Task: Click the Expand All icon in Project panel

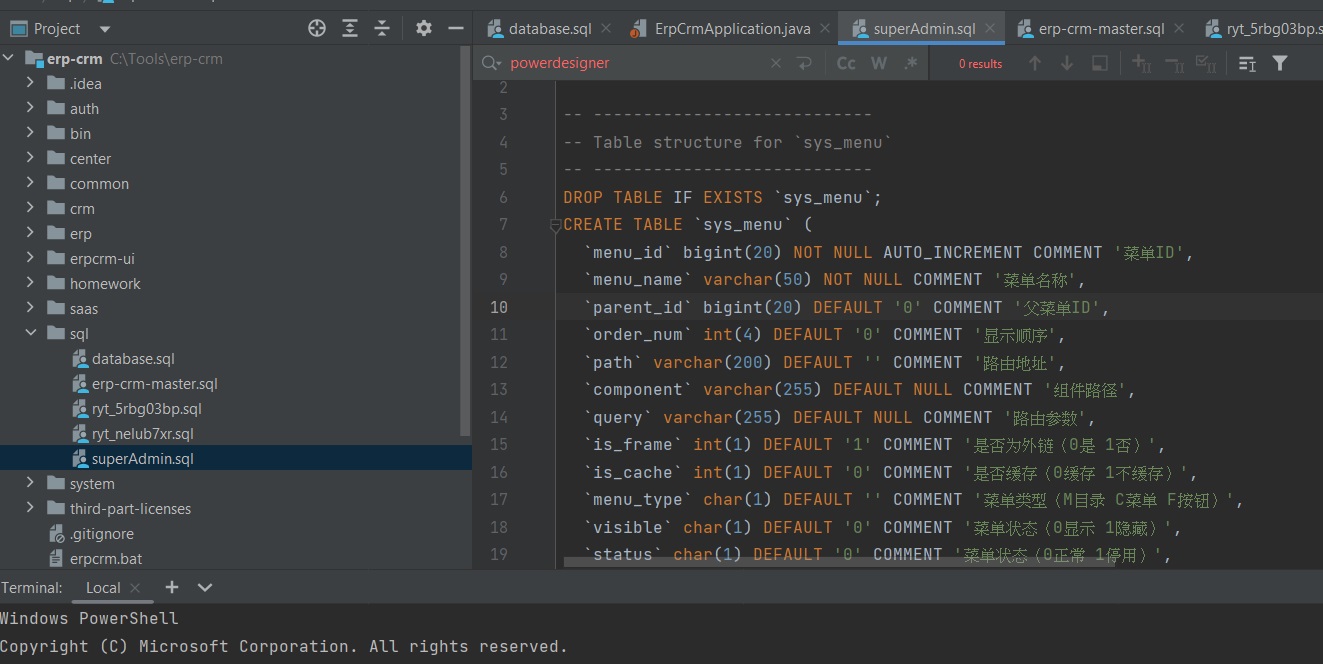Action: 350,29
